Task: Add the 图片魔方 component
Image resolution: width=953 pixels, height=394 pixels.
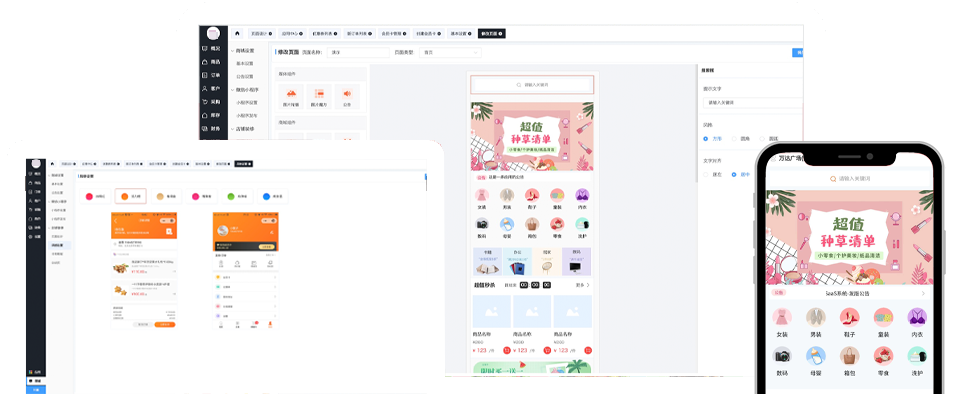Action: (x=319, y=97)
